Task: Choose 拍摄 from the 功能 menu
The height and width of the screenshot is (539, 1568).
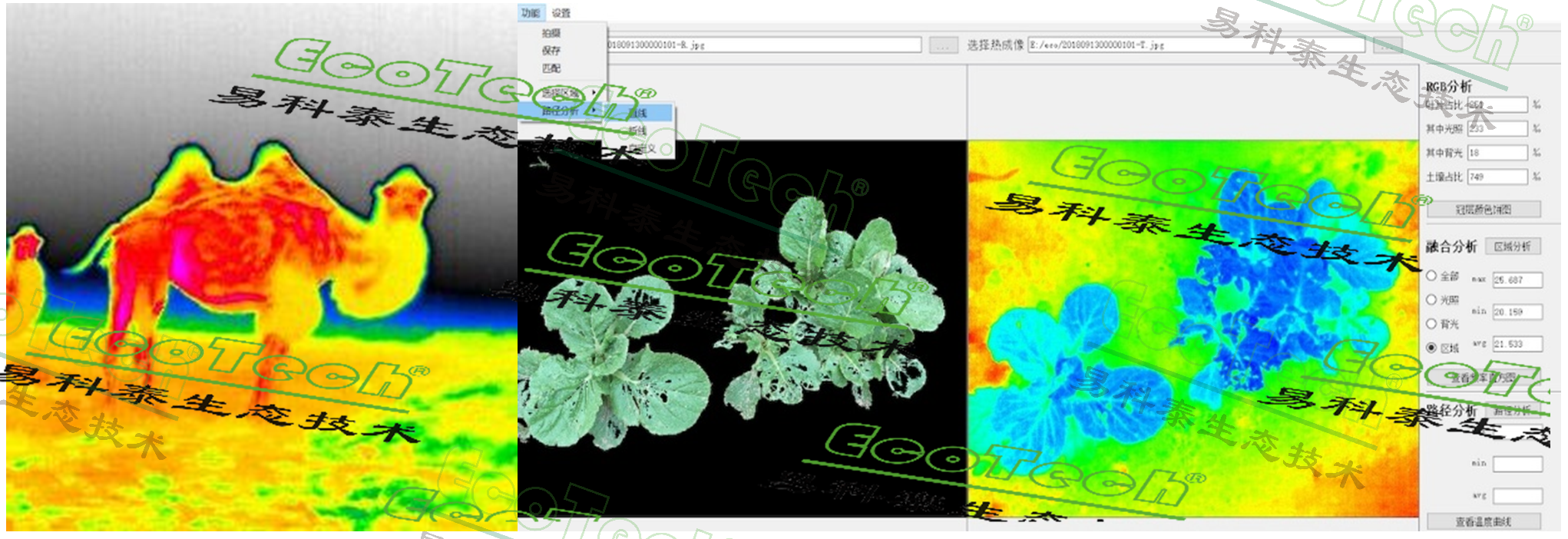Action: 551,33
